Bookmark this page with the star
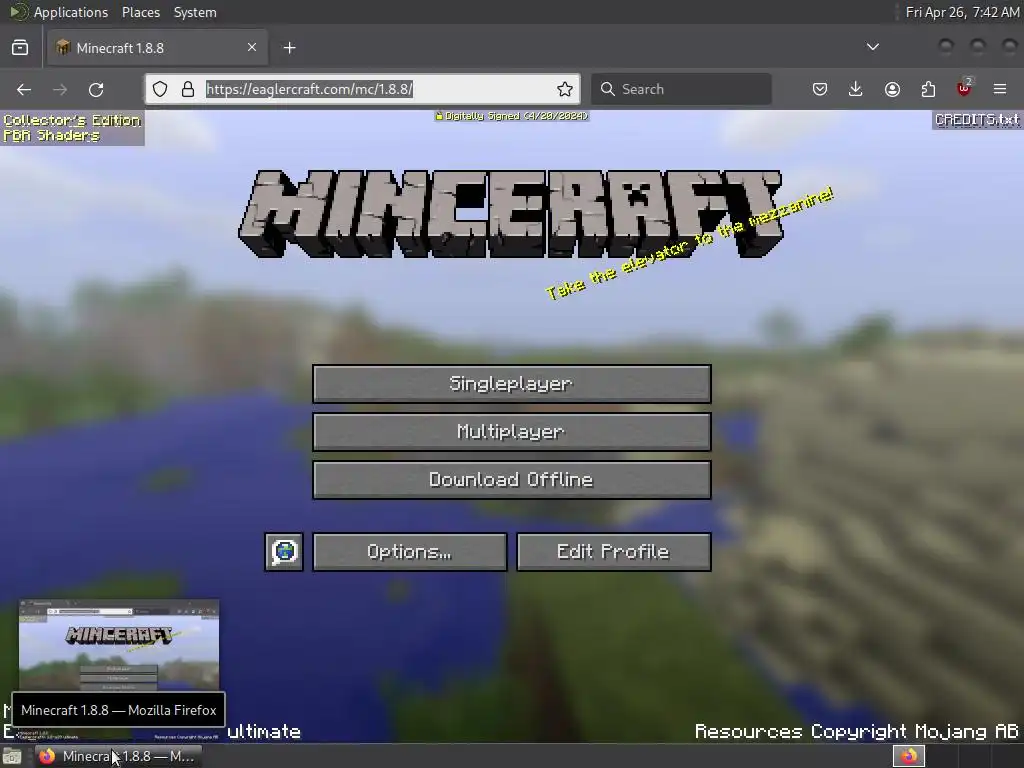1024x768 pixels. (565, 89)
